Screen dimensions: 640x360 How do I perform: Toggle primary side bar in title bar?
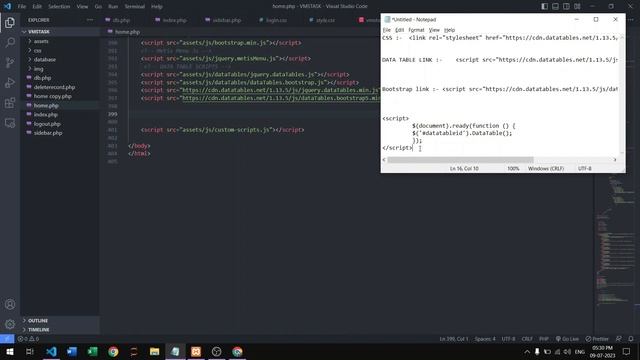click(x=544, y=6)
